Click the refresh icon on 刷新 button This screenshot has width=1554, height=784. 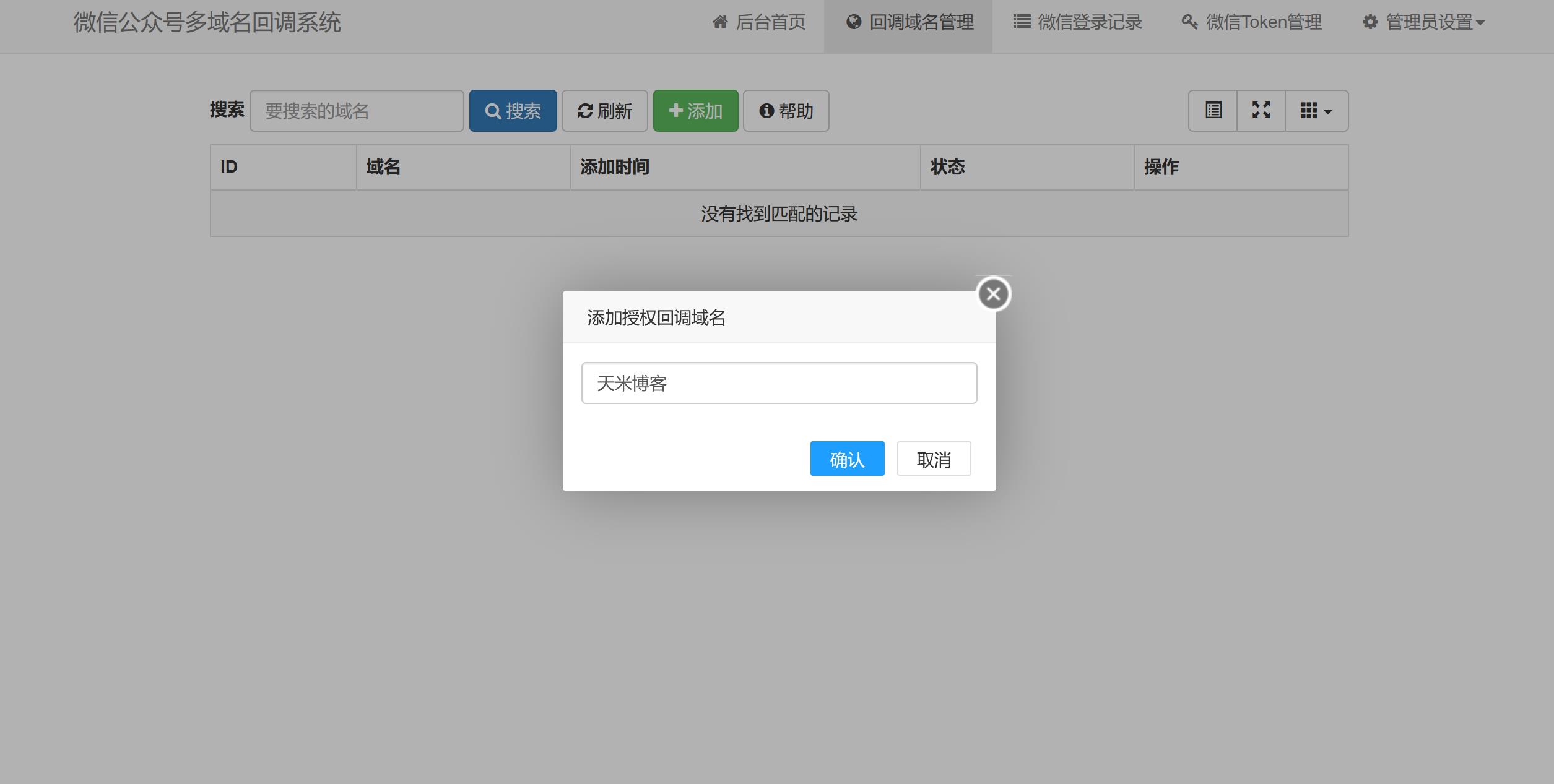[x=585, y=111]
